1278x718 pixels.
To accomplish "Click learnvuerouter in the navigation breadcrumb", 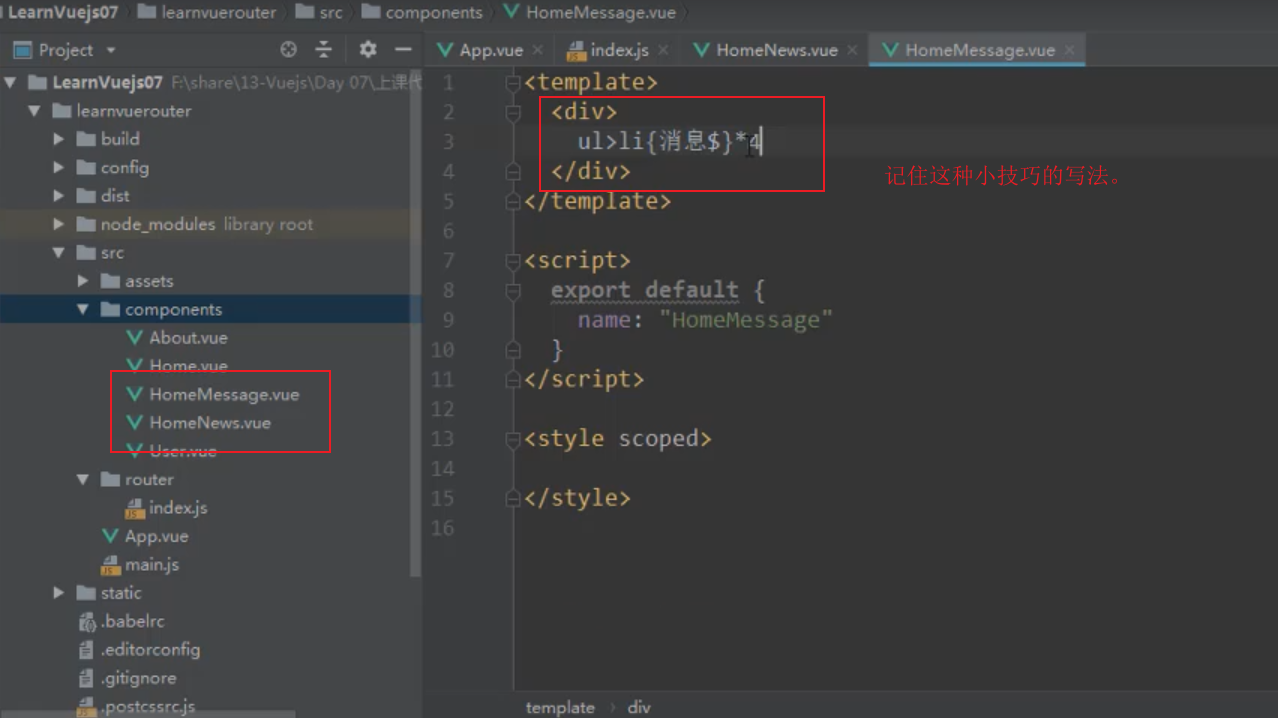I will (x=218, y=13).
